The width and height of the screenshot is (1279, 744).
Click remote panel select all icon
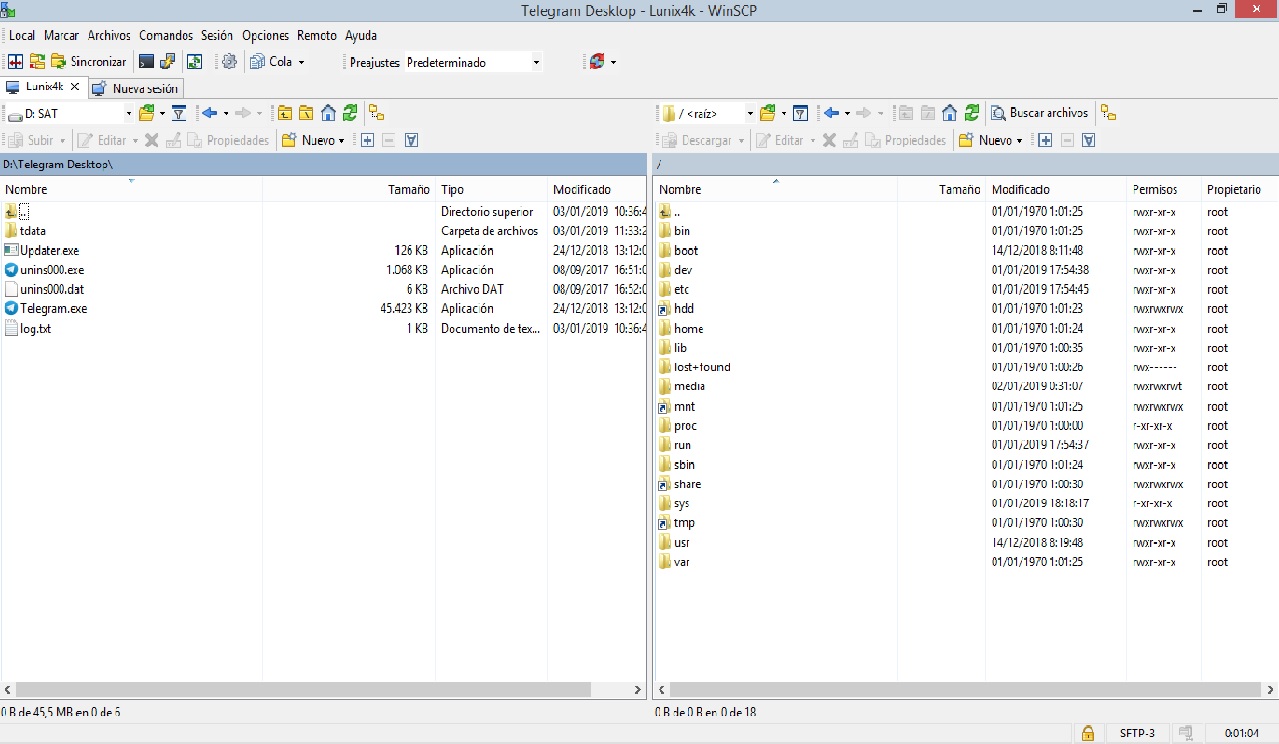click(1089, 141)
